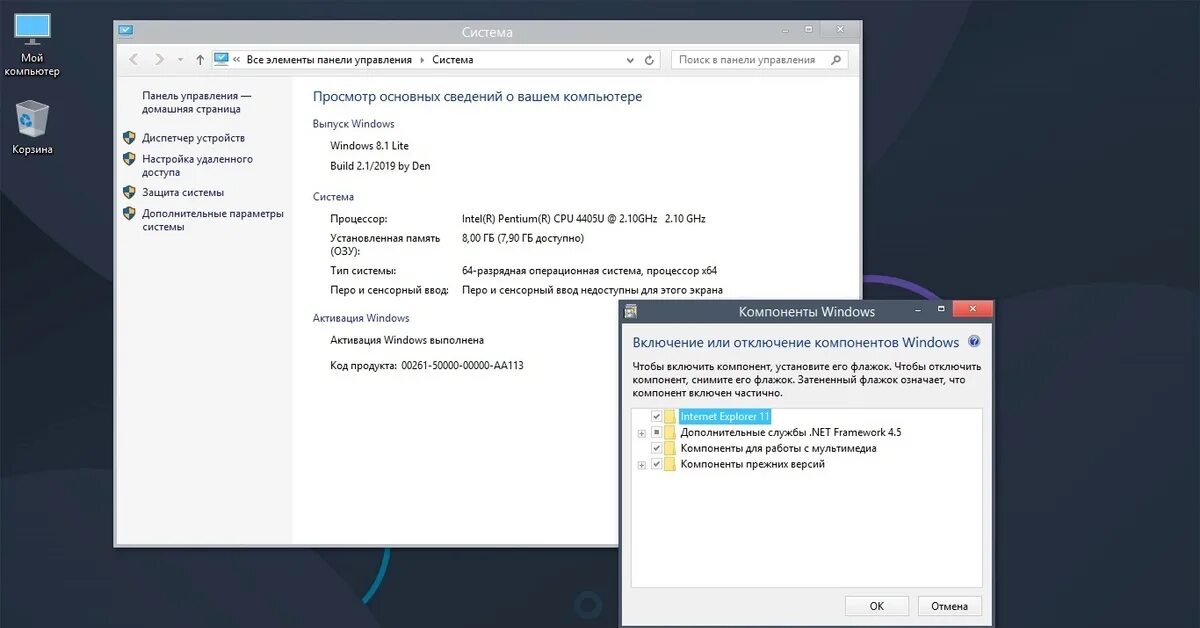Go forward with the right arrow
Viewport: 1200px width, 628px height.
click(x=160, y=60)
